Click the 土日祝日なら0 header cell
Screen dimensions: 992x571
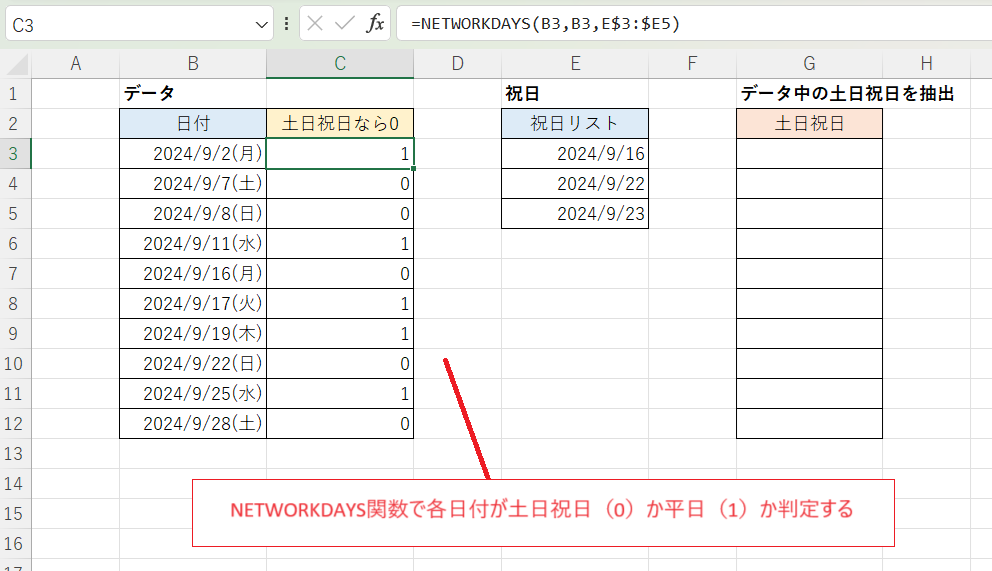340,123
